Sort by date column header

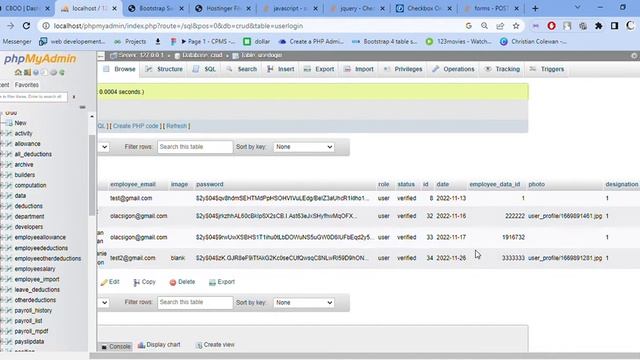442,184
